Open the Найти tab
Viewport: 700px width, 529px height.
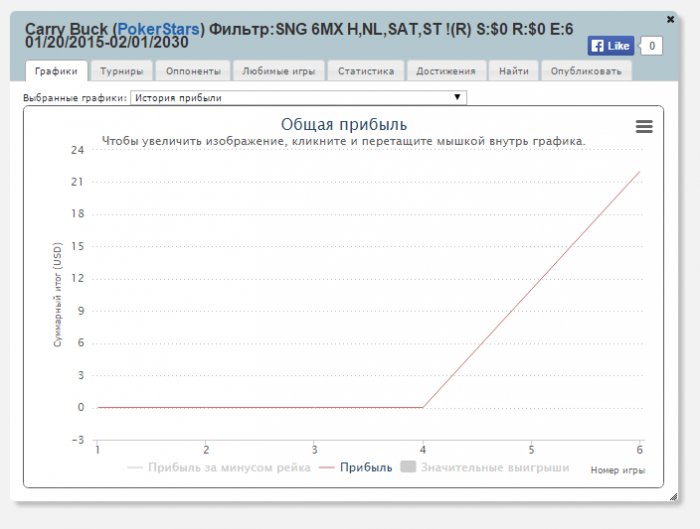513,71
